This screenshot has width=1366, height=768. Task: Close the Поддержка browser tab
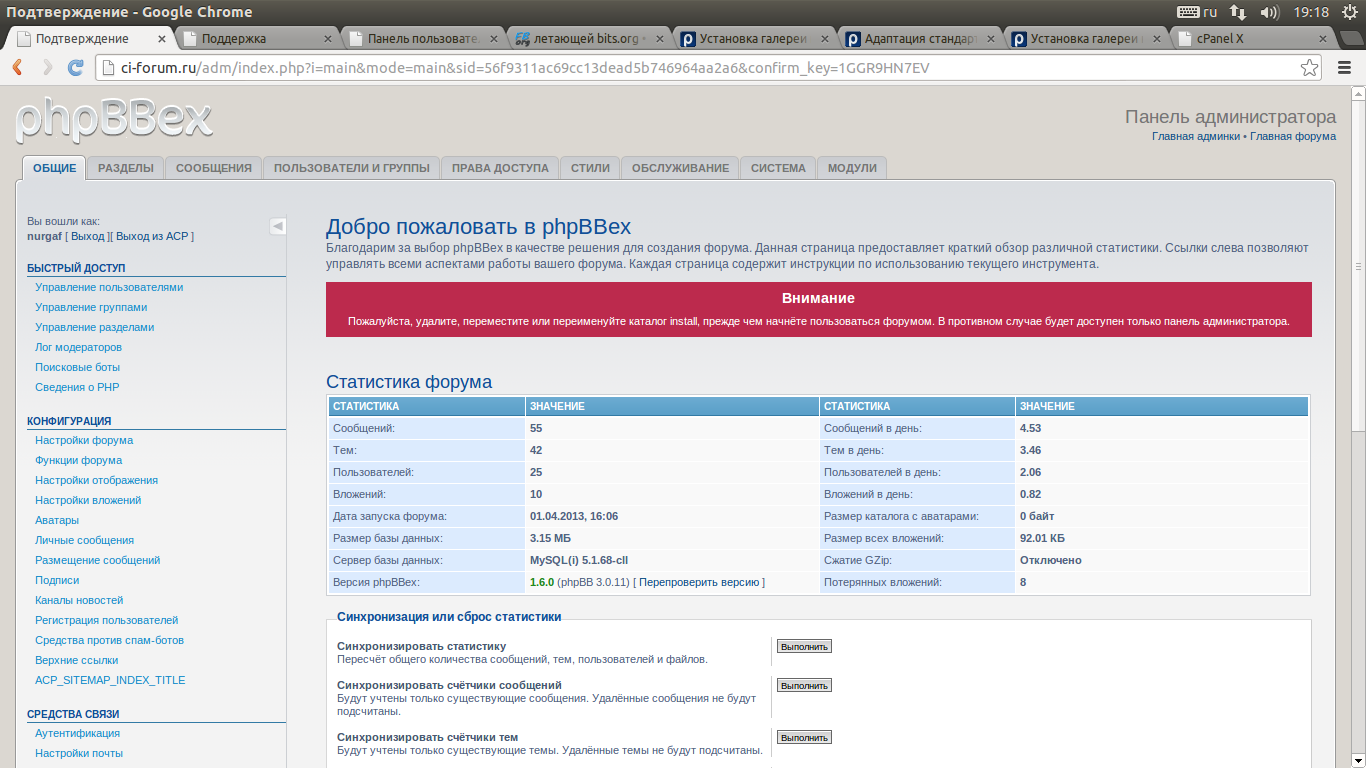pyautogui.click(x=327, y=39)
